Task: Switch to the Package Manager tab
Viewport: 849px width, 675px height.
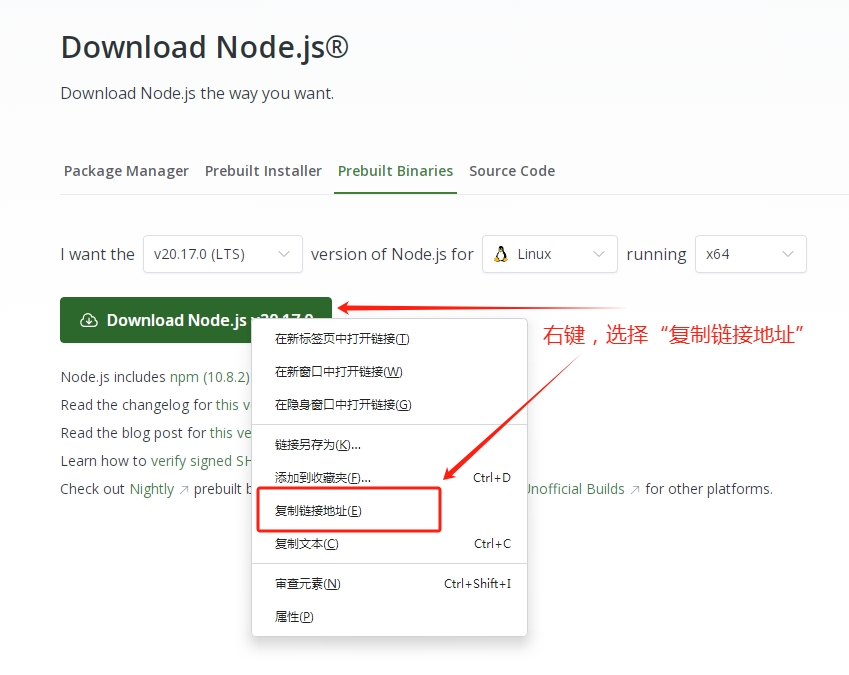Action: click(126, 171)
